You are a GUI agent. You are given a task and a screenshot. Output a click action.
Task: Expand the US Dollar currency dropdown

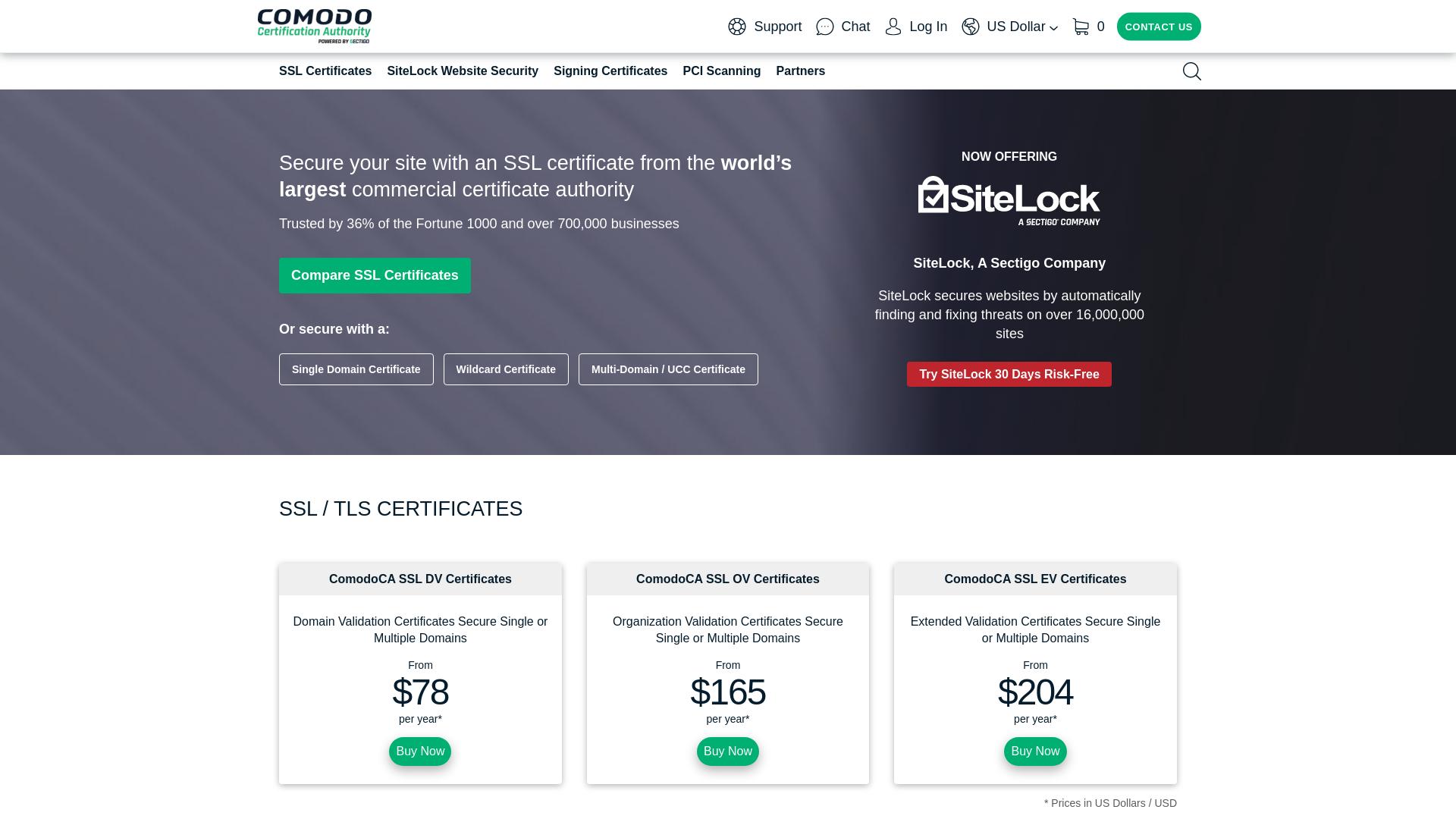1022,27
